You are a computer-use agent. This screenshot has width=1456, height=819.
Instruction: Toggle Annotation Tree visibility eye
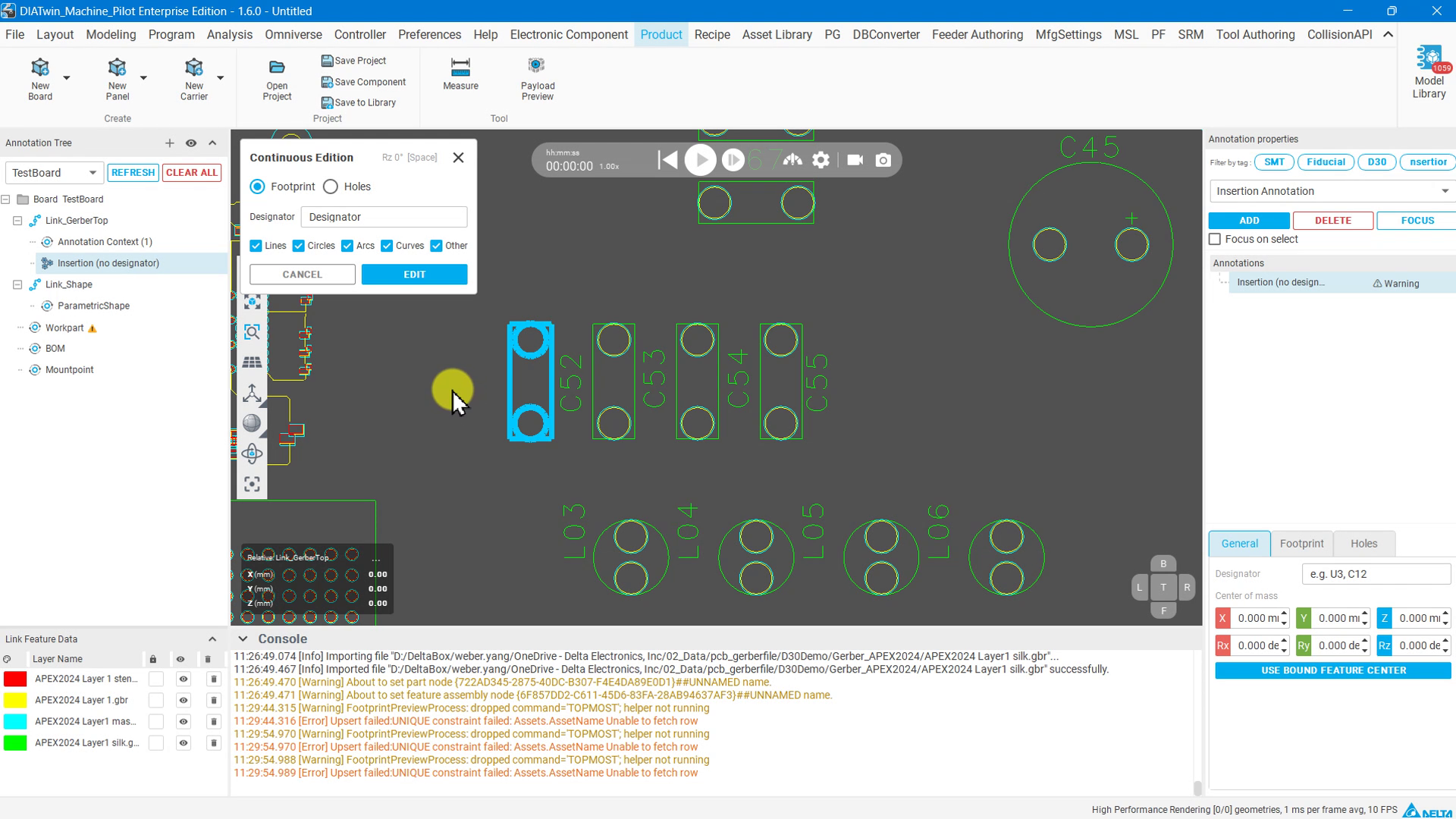tap(191, 143)
